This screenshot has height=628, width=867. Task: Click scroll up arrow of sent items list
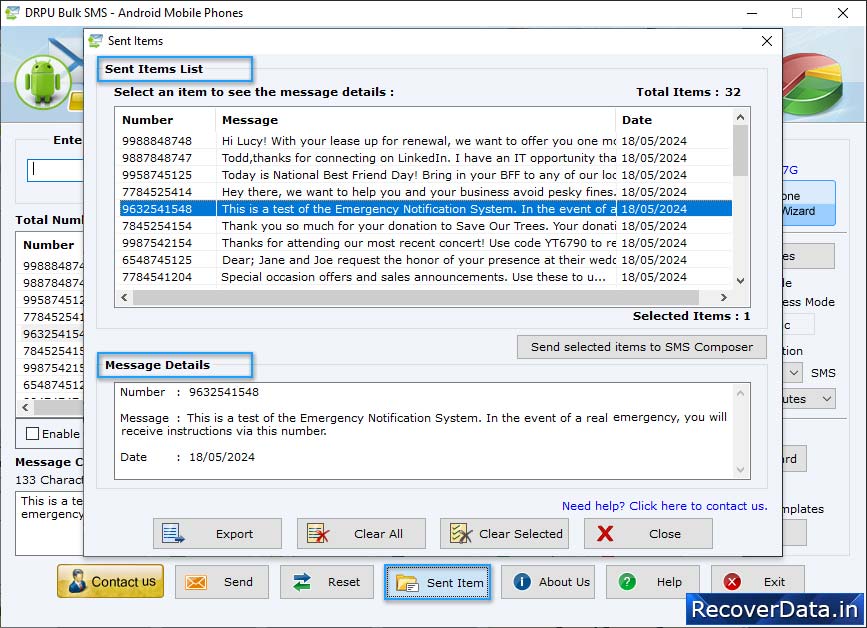[x=740, y=117]
